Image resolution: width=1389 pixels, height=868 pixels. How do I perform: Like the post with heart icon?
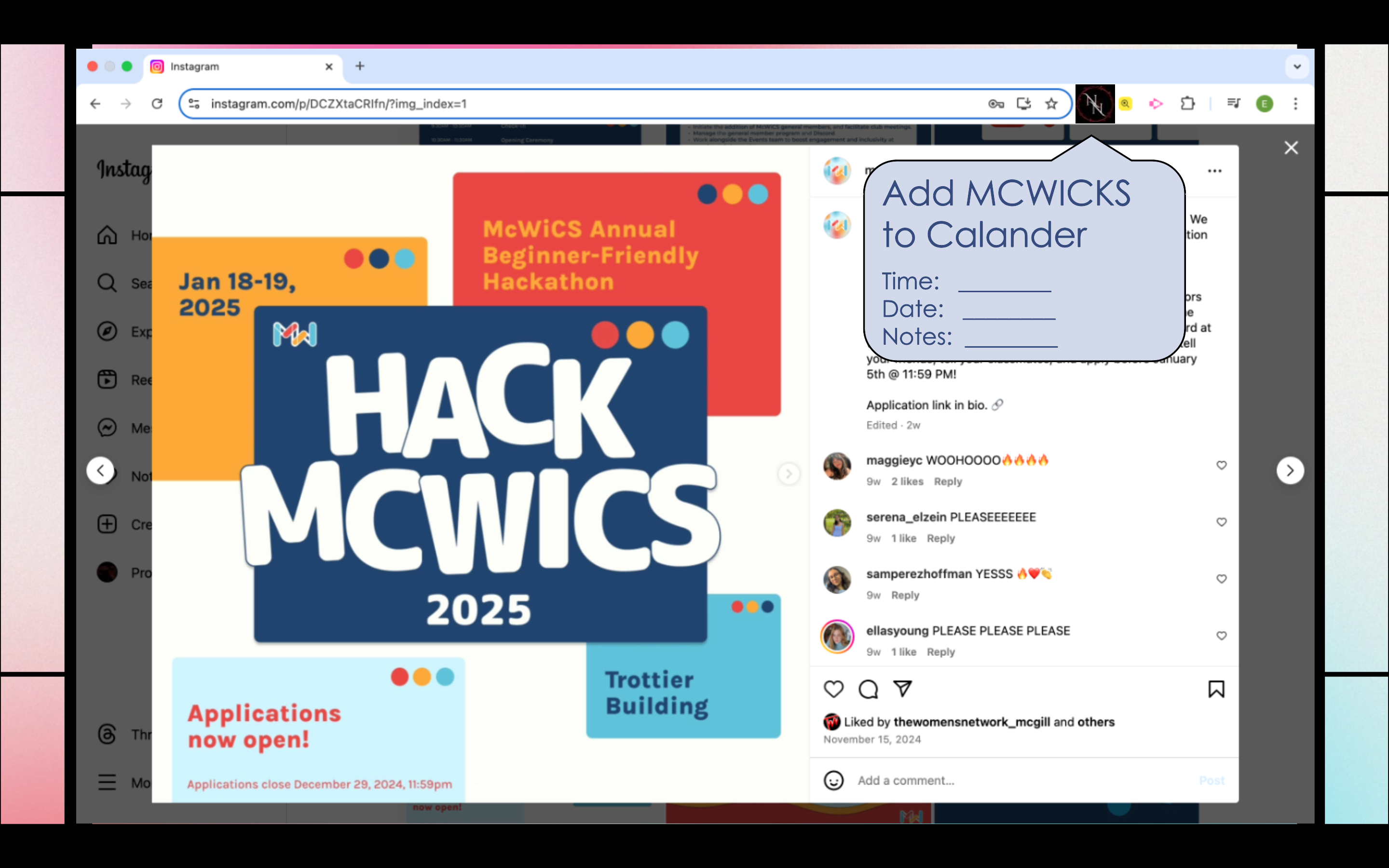(833, 689)
